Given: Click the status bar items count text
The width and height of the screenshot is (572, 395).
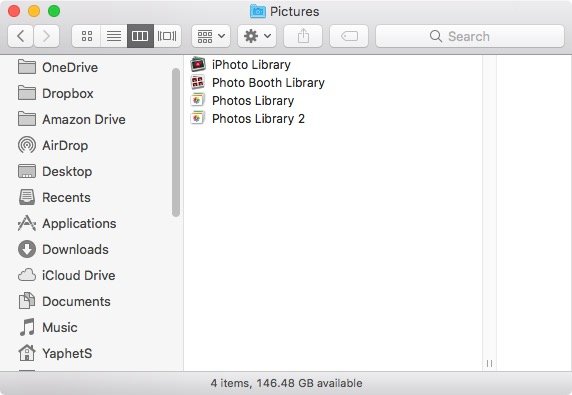Looking at the screenshot, I should pyautogui.click(x=286, y=383).
